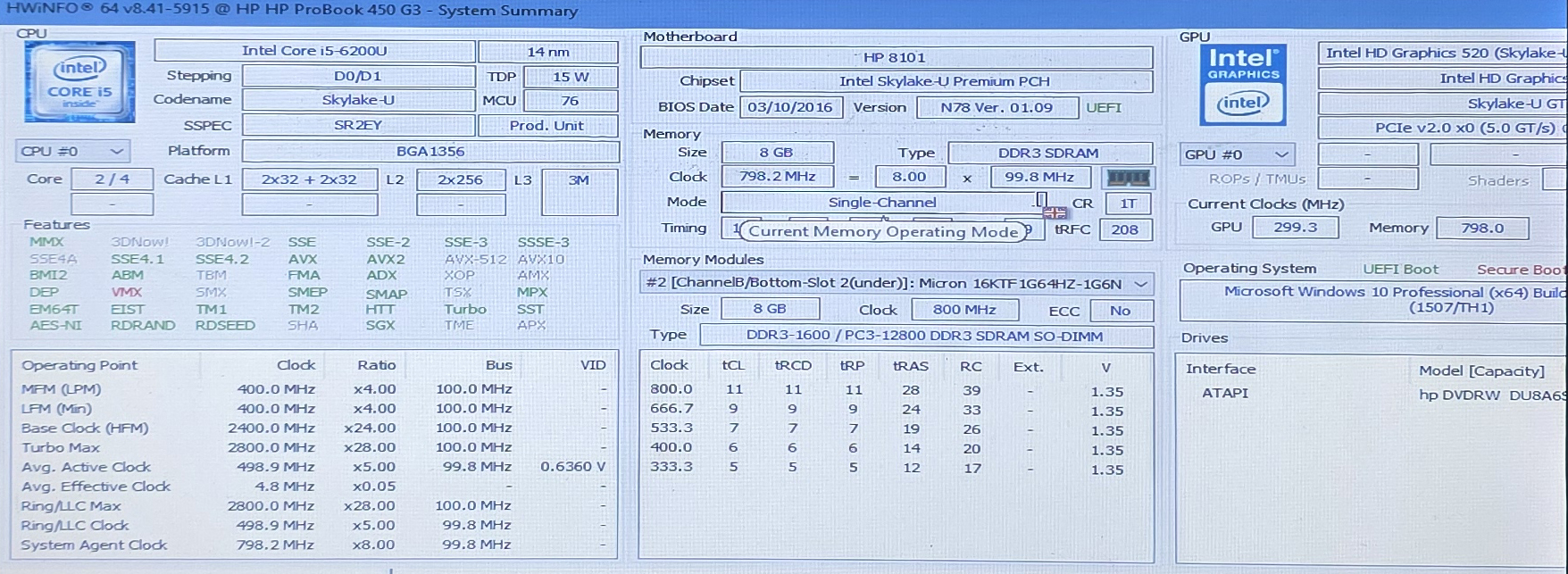Click the MFM (LPM) row
Viewport: 1568px width, 574px height.
point(314,389)
